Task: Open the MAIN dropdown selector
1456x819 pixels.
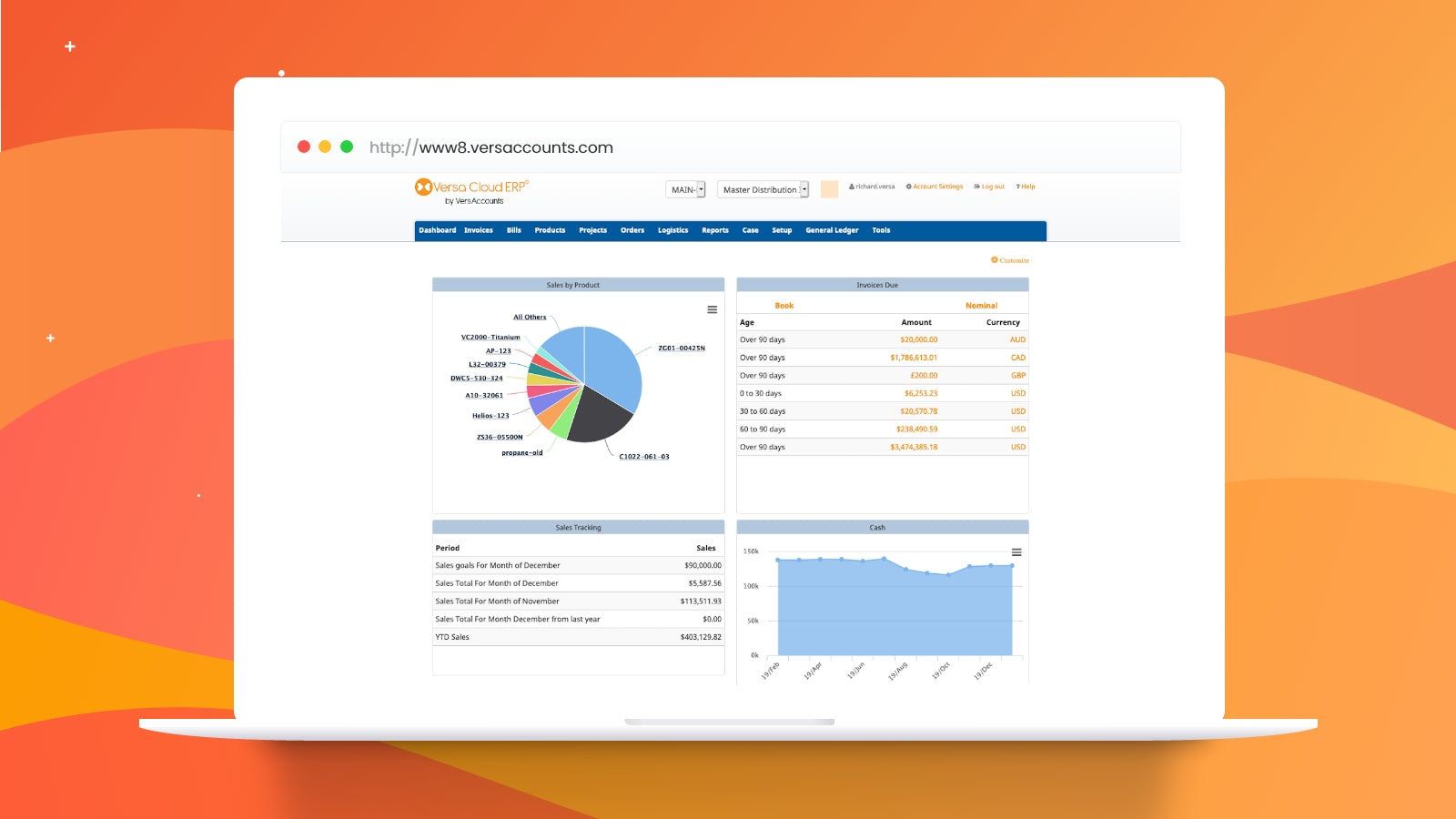Action: 686,189
